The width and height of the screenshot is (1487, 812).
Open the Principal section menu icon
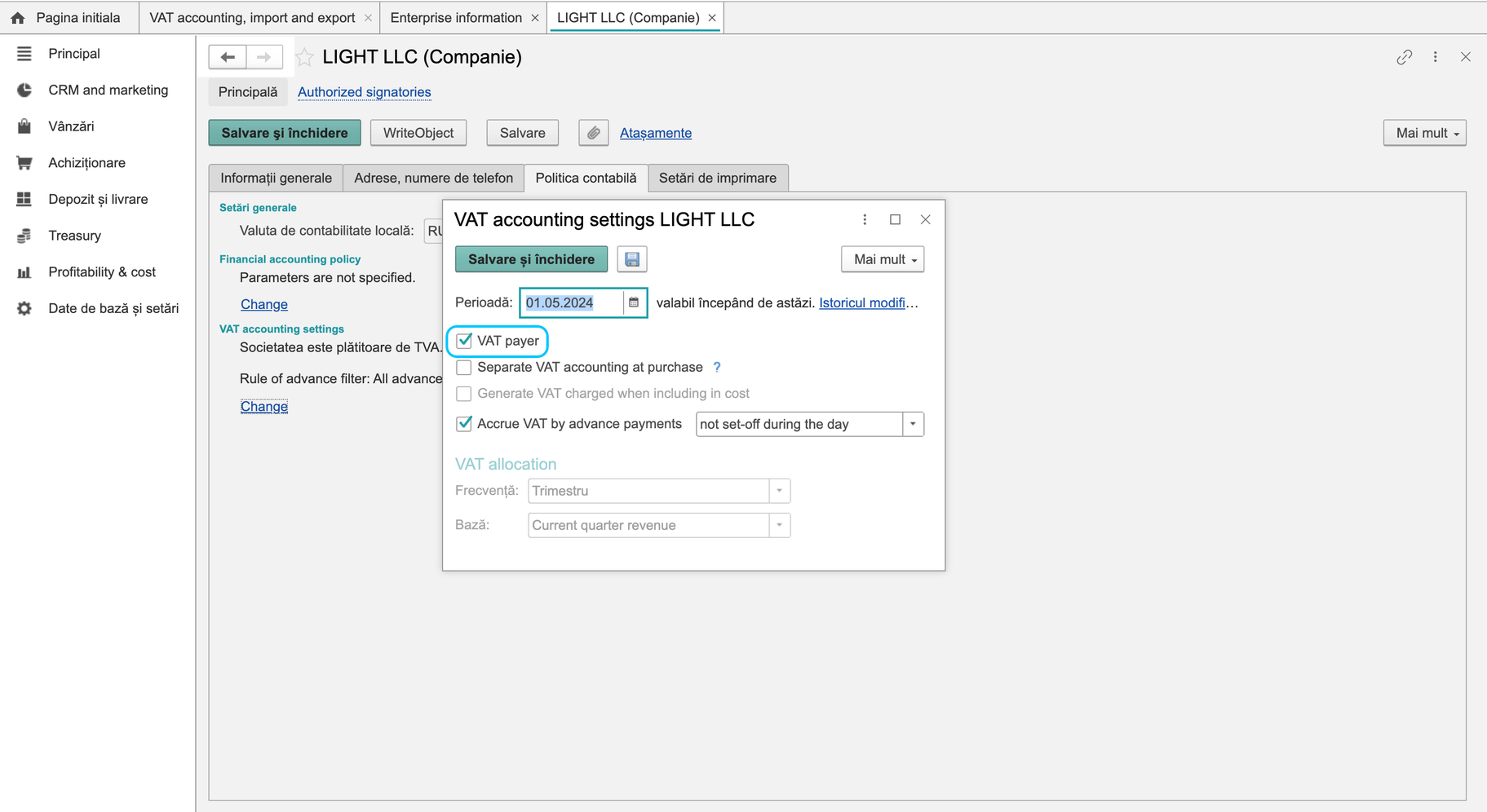(24, 54)
